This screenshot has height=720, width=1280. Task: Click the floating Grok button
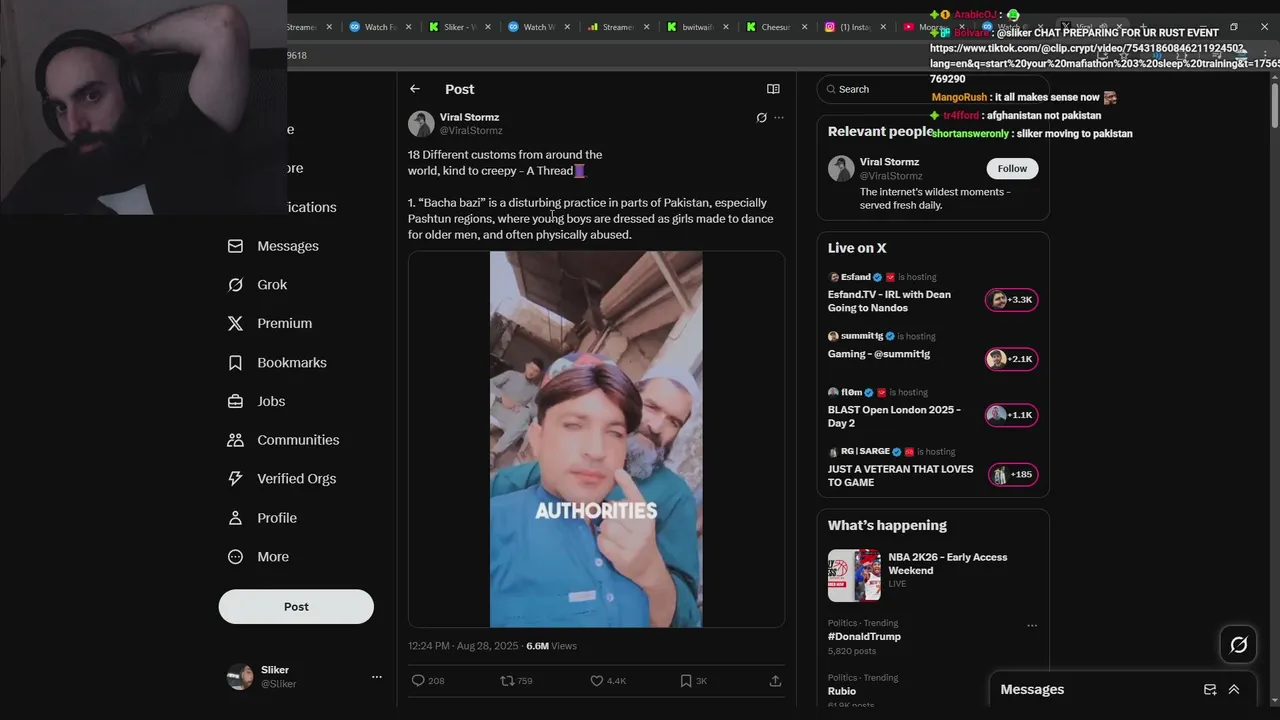click(x=1239, y=645)
